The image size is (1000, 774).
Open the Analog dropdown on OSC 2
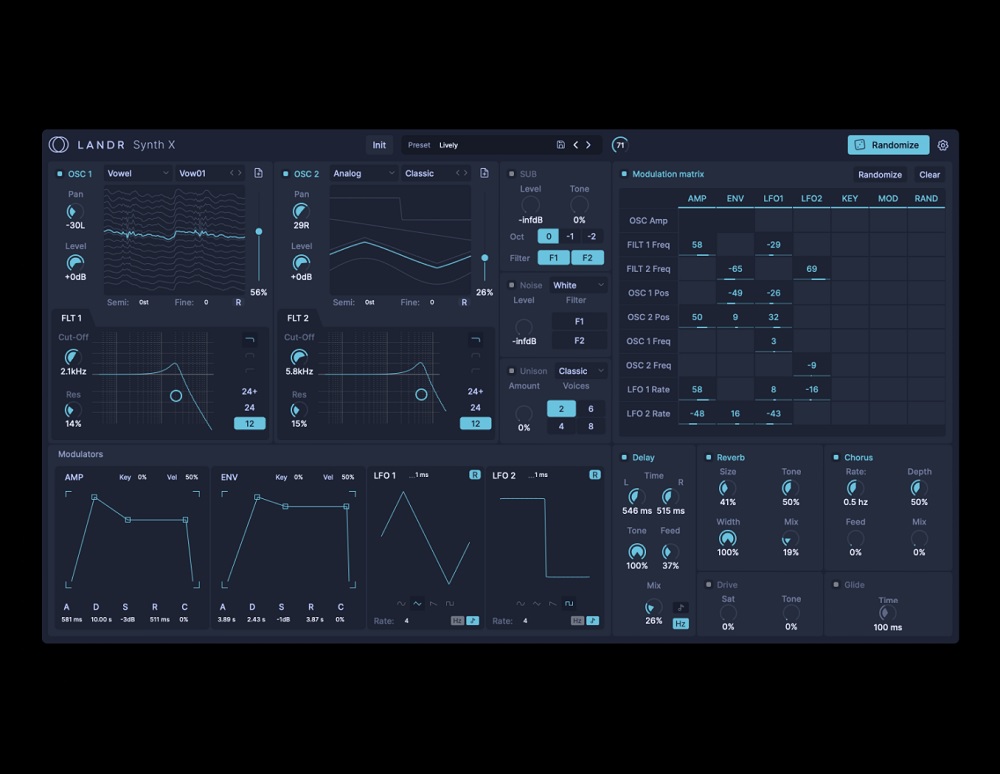363,172
